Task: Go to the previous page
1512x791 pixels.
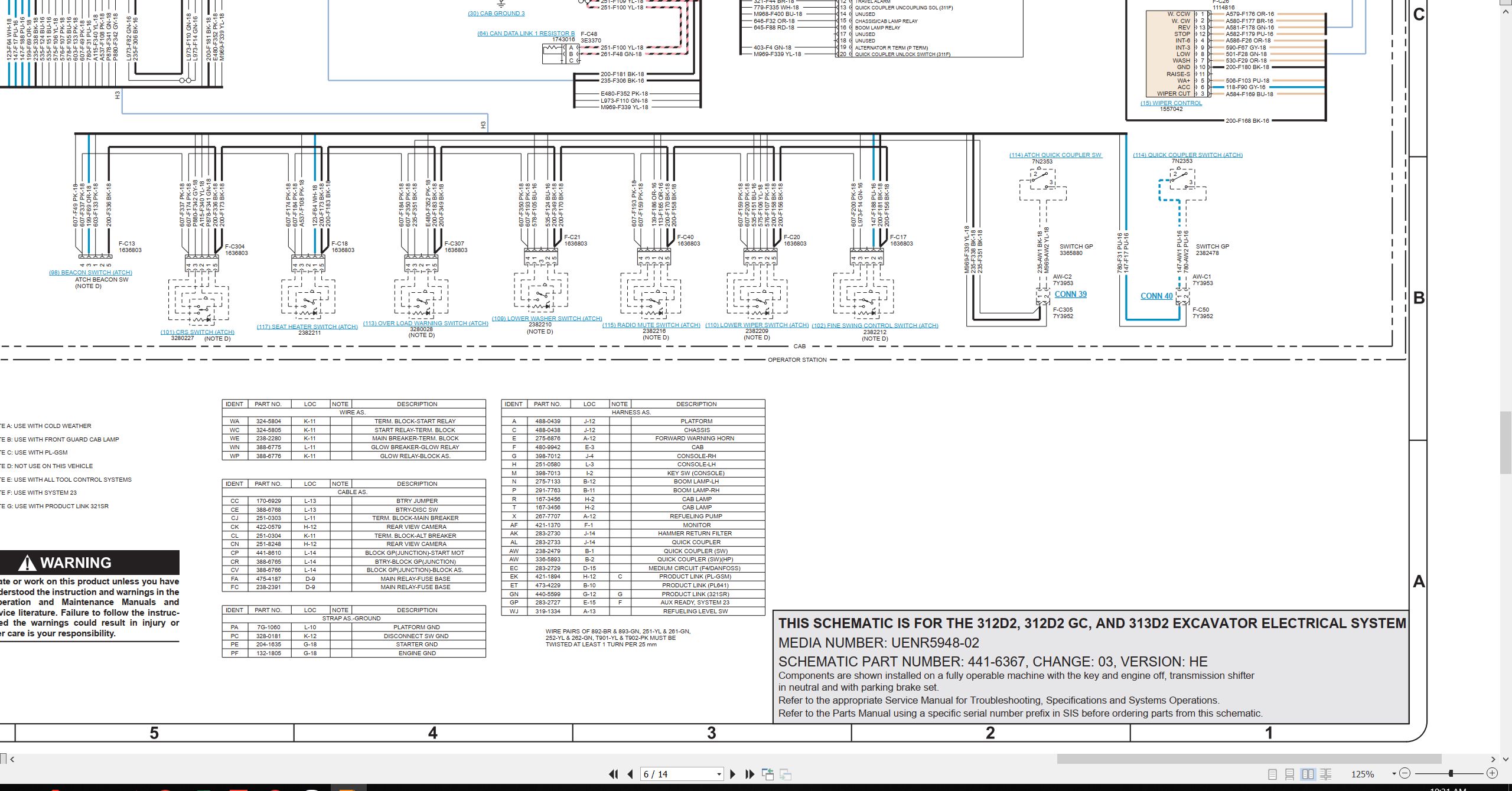Action: tap(630, 774)
